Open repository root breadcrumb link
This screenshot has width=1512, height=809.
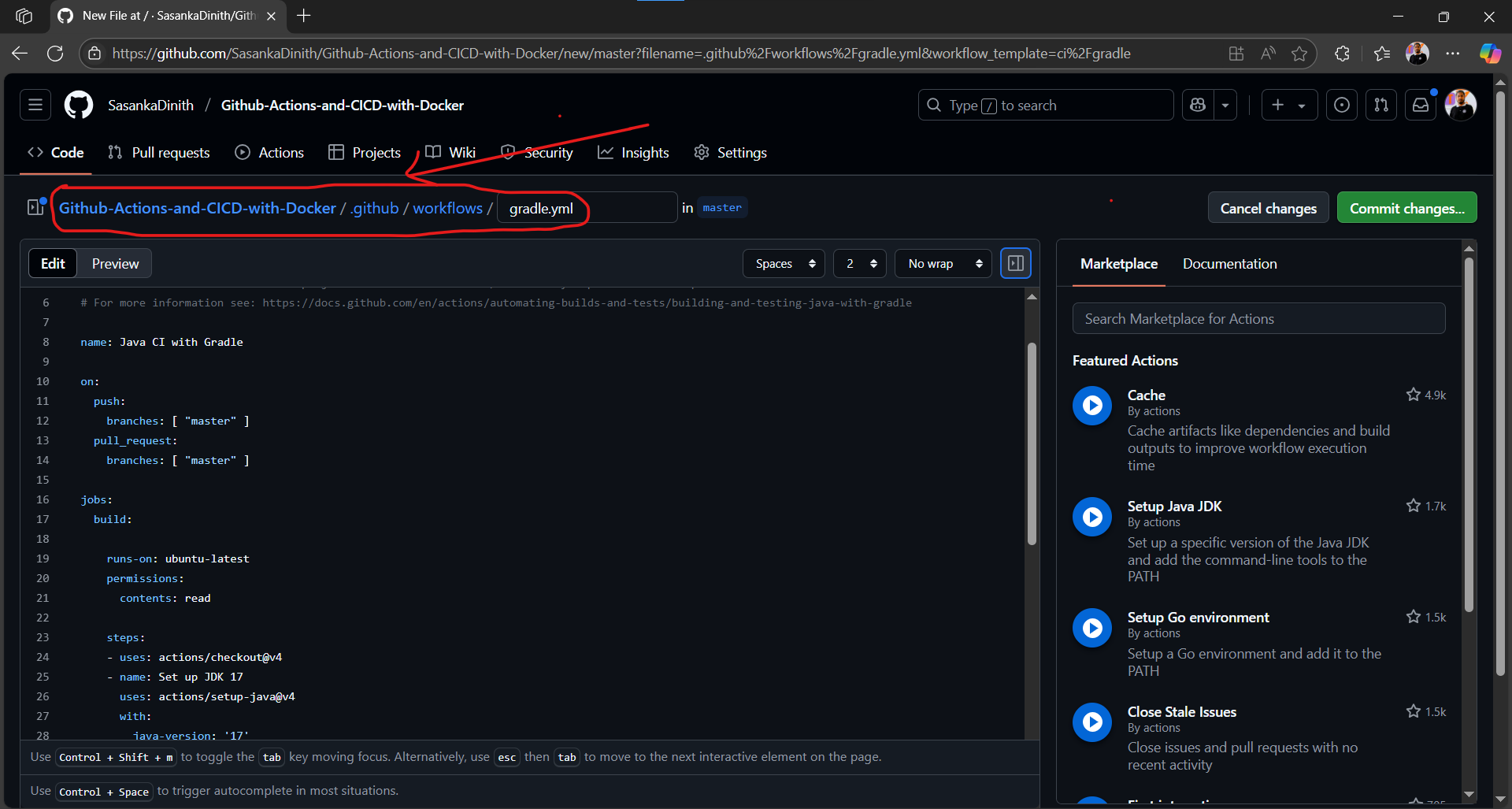tap(198, 208)
